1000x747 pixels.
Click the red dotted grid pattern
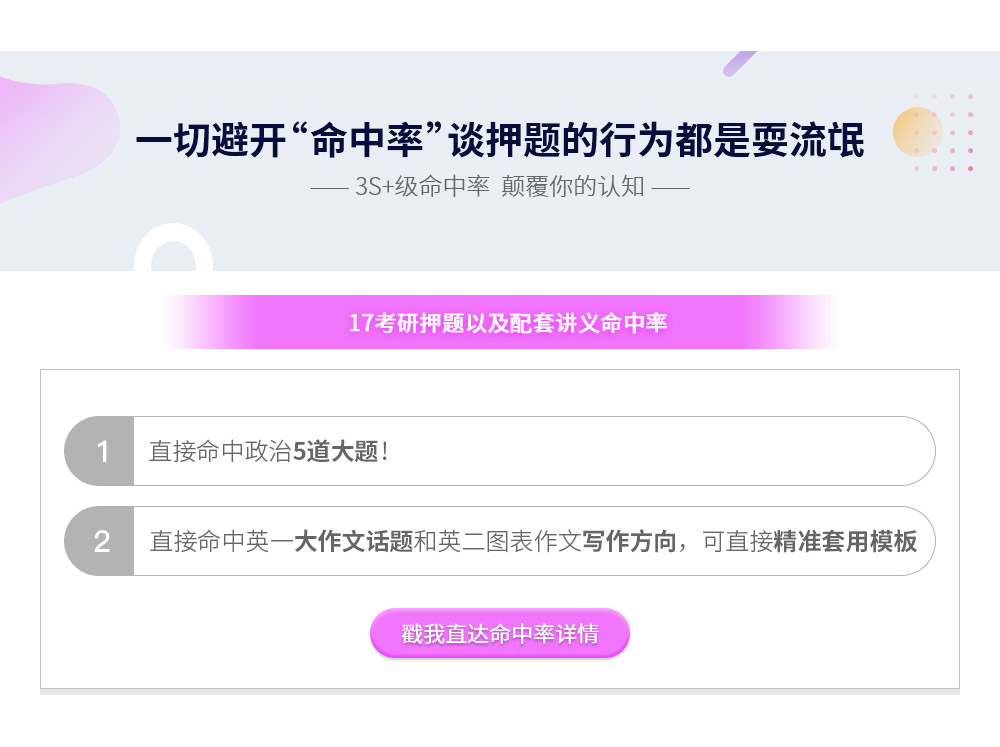(944, 132)
